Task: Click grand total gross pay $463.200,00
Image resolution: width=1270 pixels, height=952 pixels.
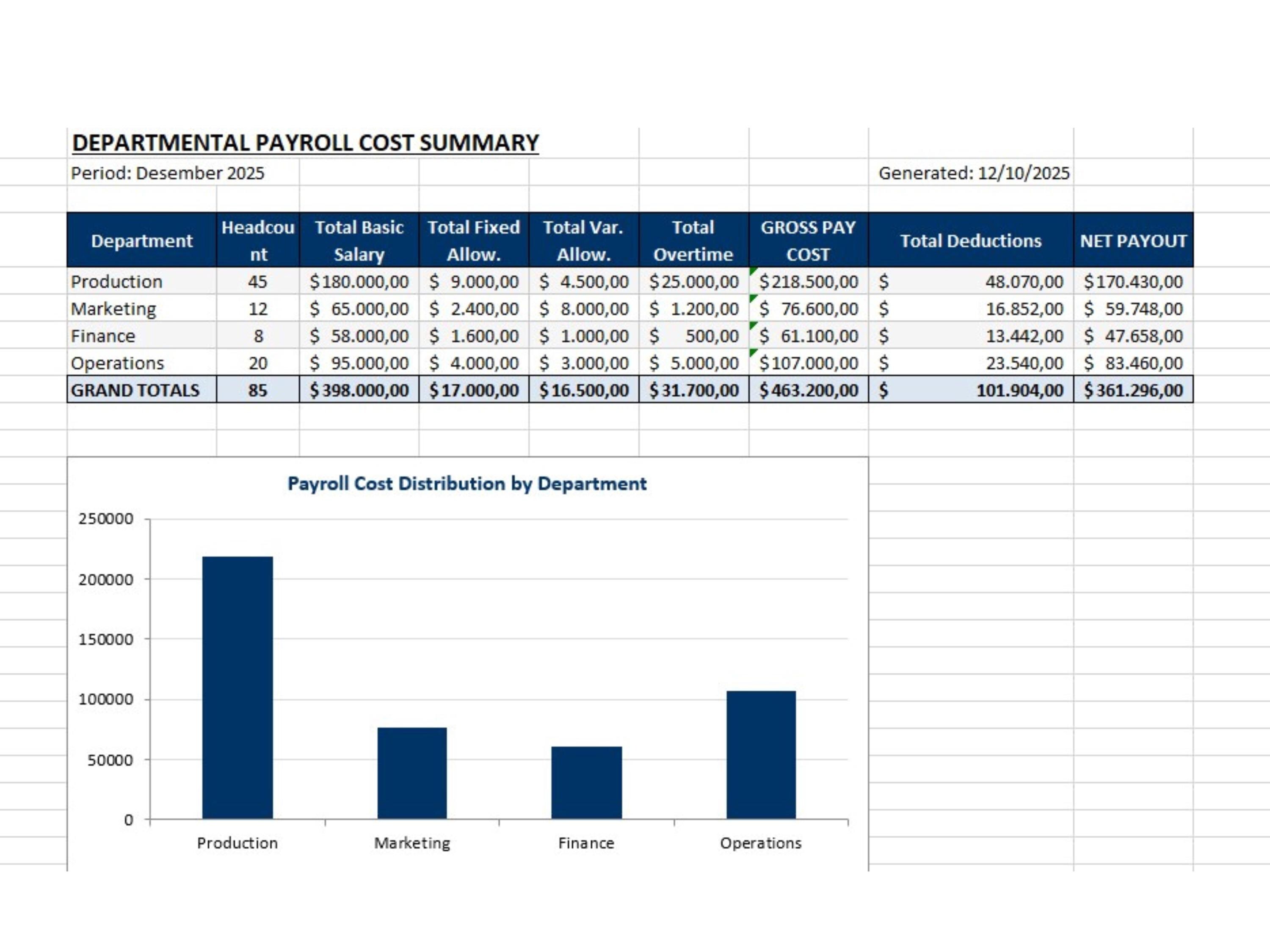Action: tap(809, 390)
